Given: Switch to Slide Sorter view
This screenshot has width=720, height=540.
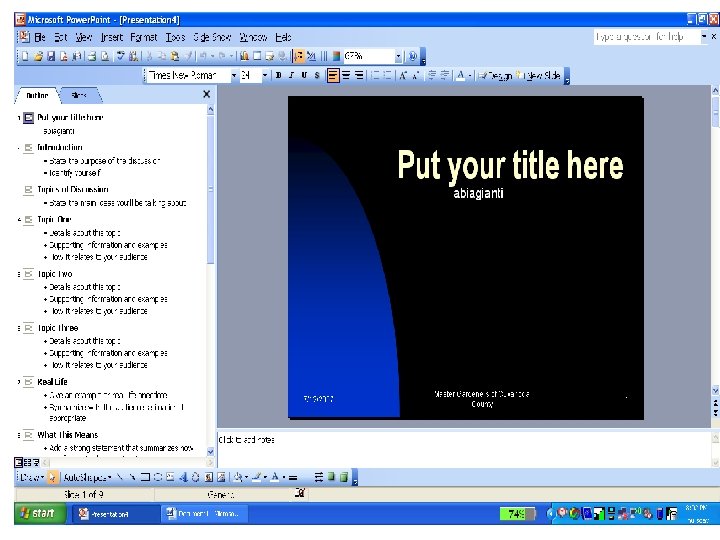Looking at the screenshot, I should tap(27, 462).
